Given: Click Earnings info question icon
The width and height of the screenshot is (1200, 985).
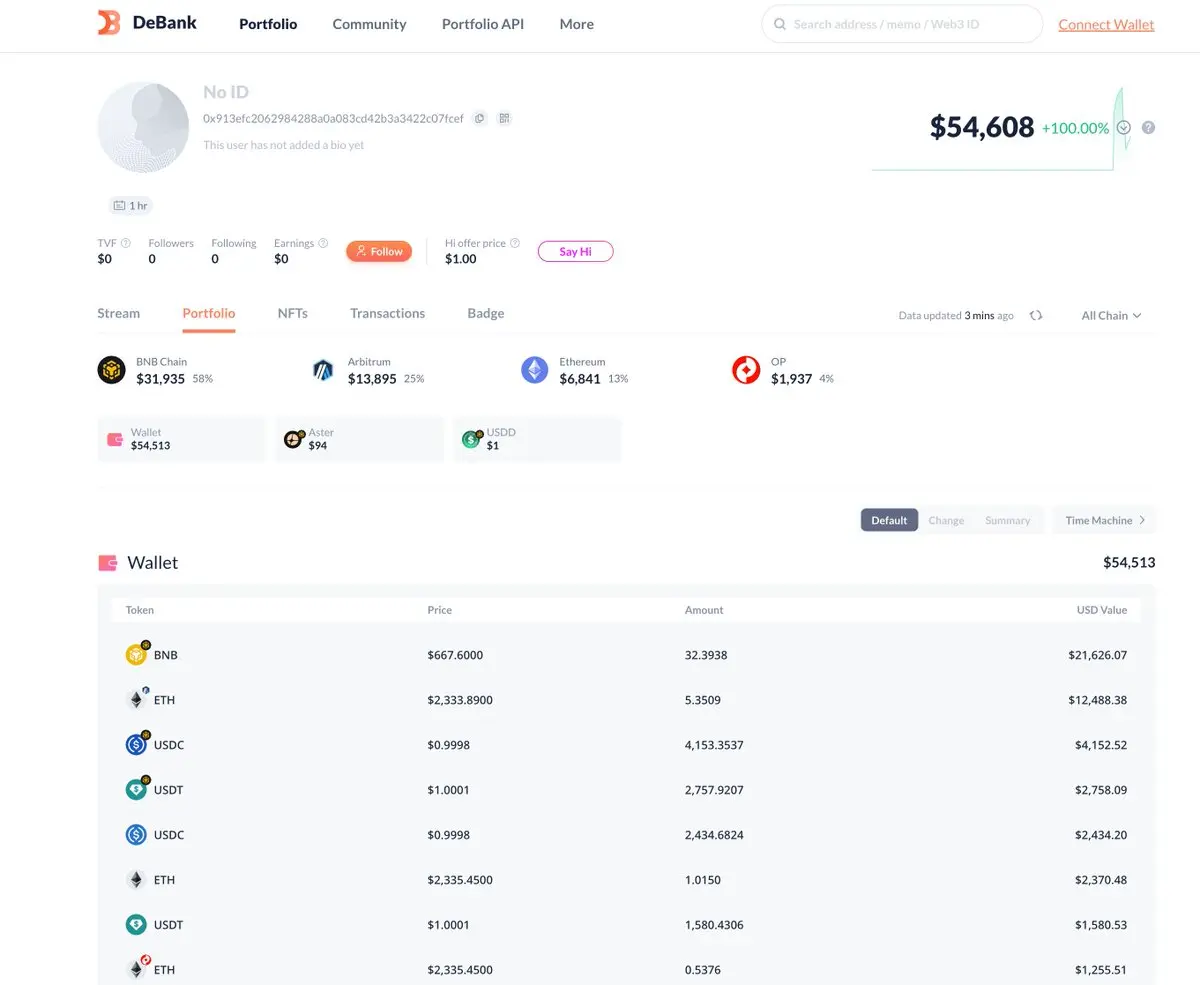Looking at the screenshot, I should [323, 243].
